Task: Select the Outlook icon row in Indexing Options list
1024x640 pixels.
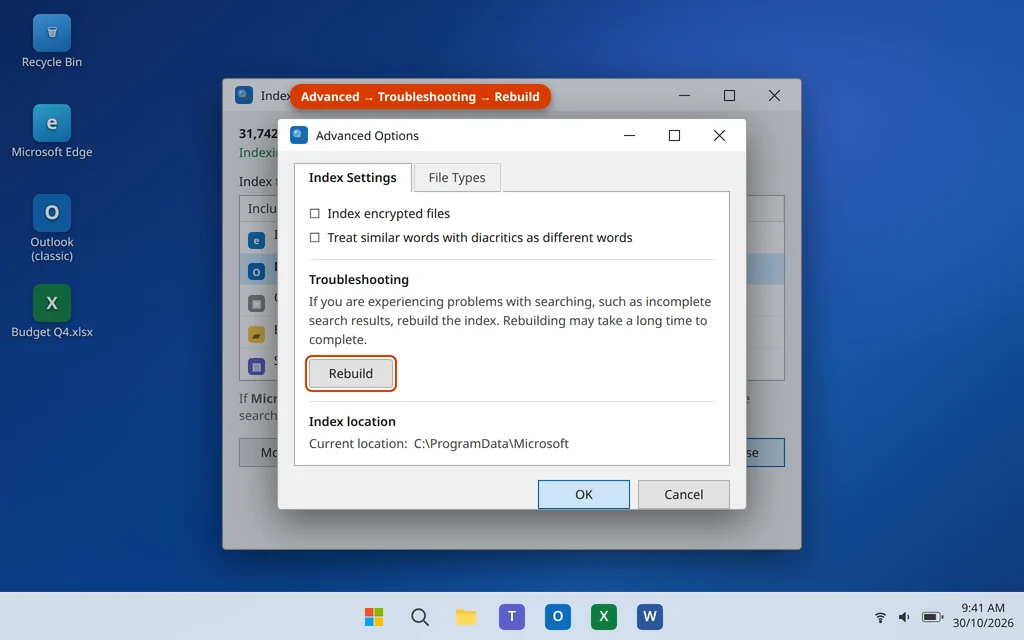Action: pyautogui.click(x=257, y=272)
